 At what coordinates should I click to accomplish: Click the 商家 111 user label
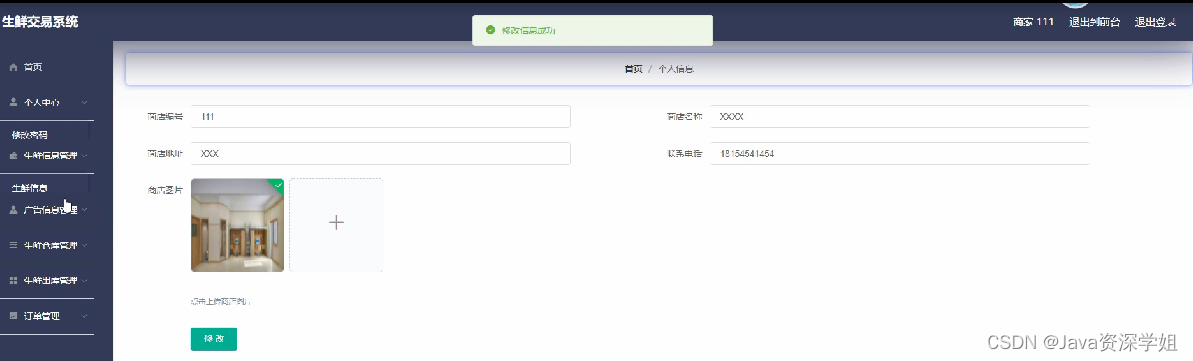1033,22
